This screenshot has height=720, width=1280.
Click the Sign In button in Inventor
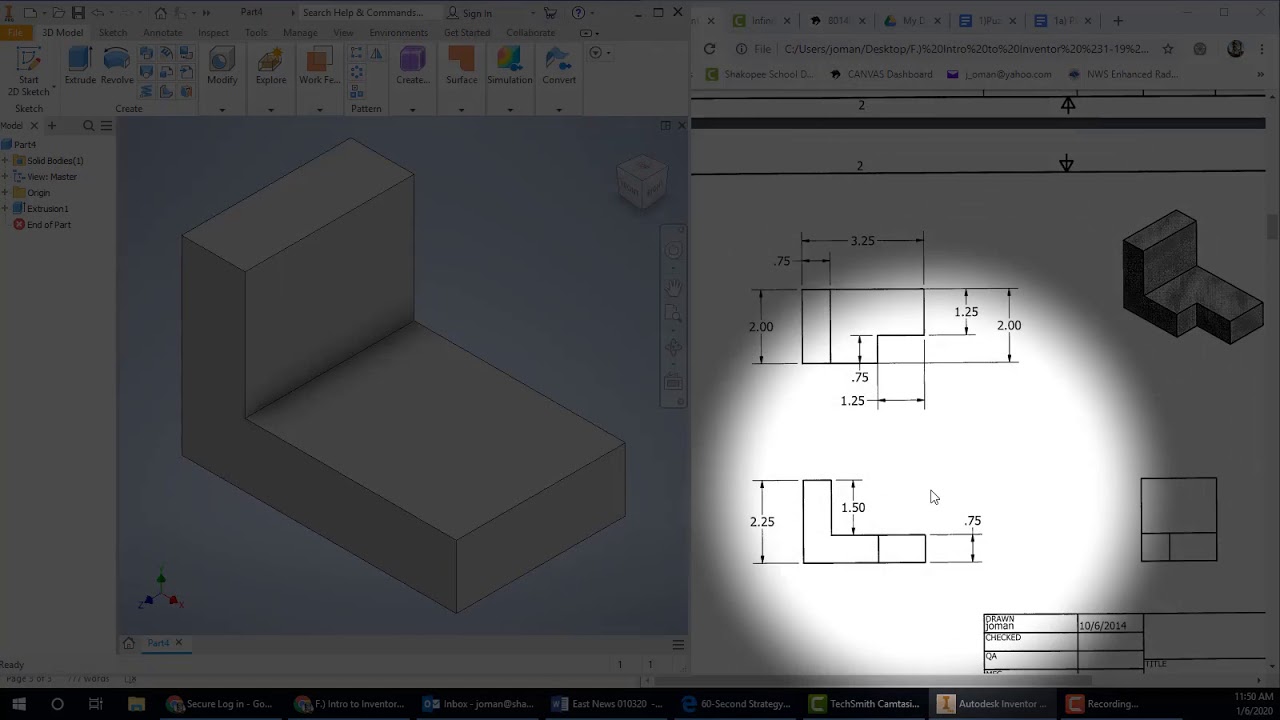[470, 14]
